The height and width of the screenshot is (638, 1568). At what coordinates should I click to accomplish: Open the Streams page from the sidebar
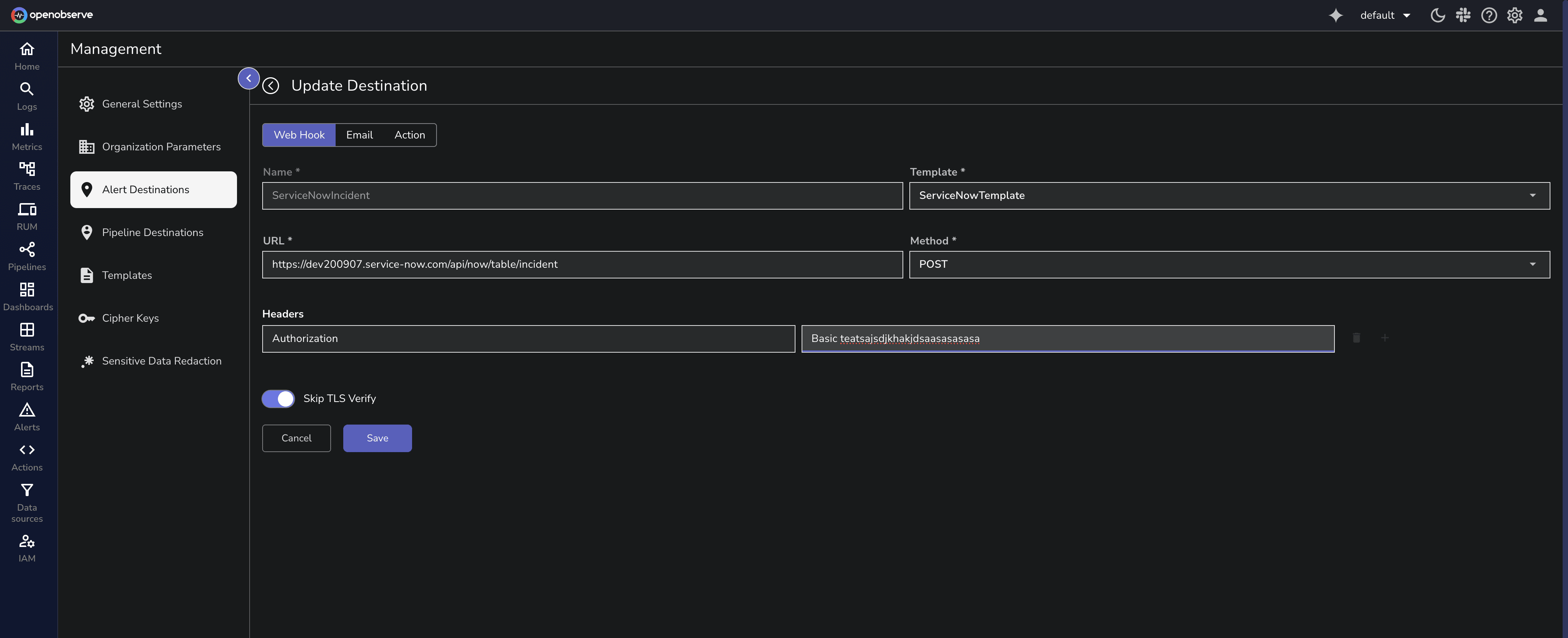27,336
